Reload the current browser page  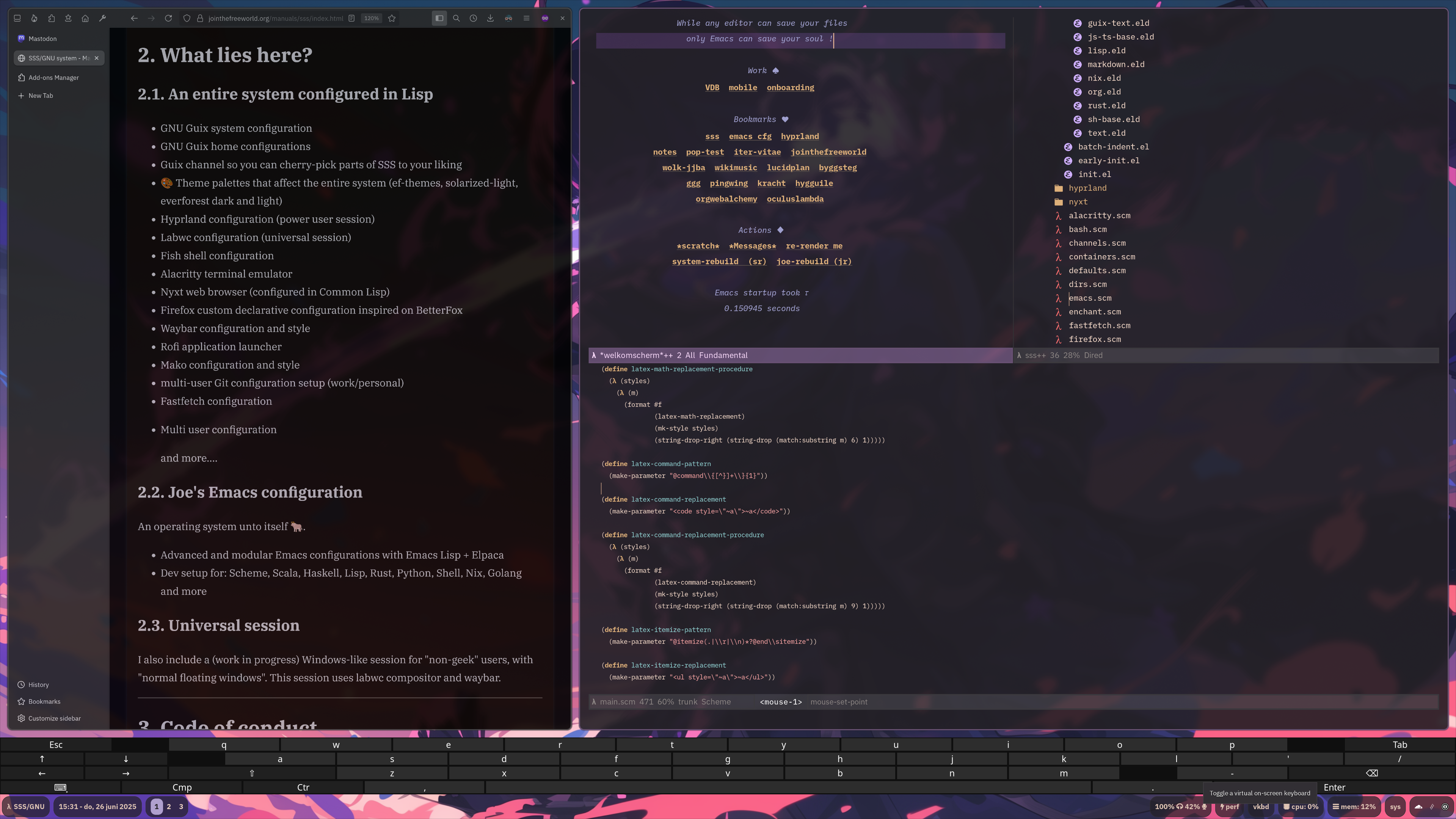pyautogui.click(x=168, y=18)
